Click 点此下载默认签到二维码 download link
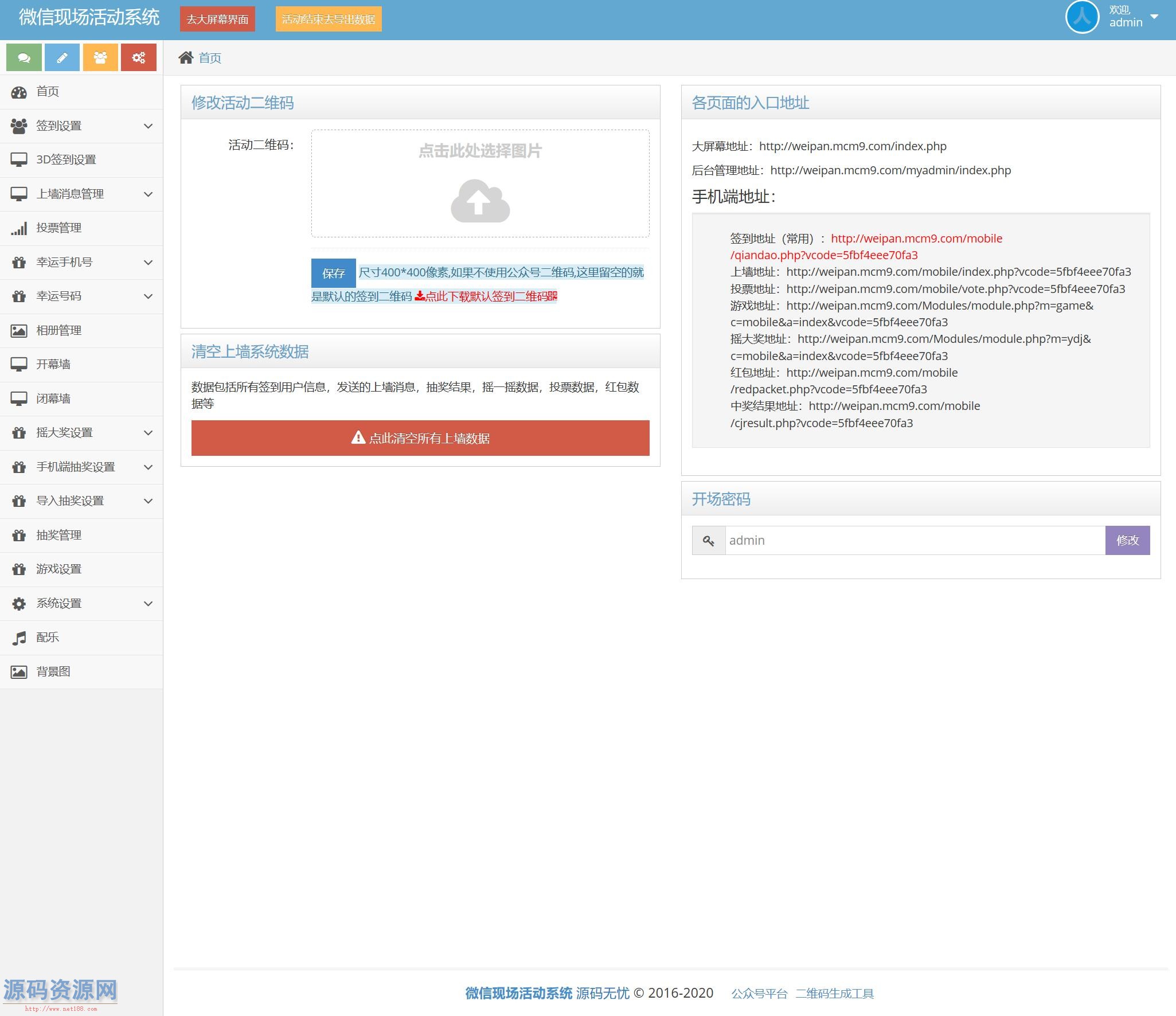The height and width of the screenshot is (1016, 1176). (486, 296)
